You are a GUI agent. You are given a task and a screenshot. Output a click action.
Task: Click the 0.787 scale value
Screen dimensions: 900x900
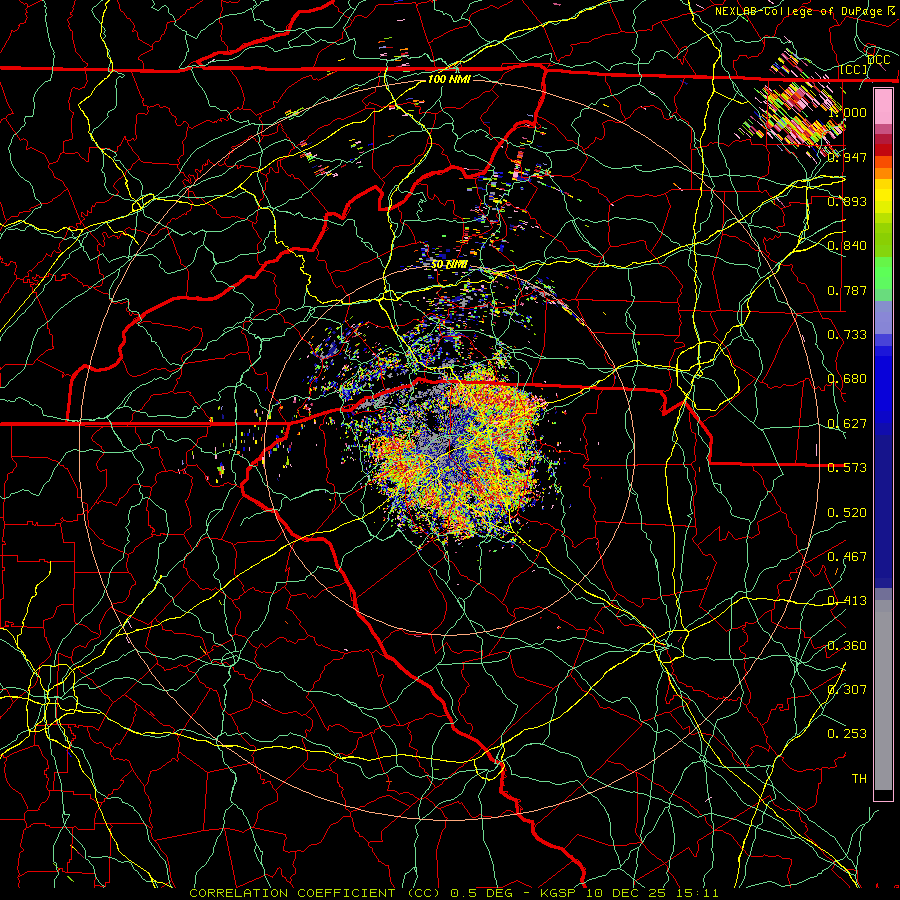[x=847, y=290]
